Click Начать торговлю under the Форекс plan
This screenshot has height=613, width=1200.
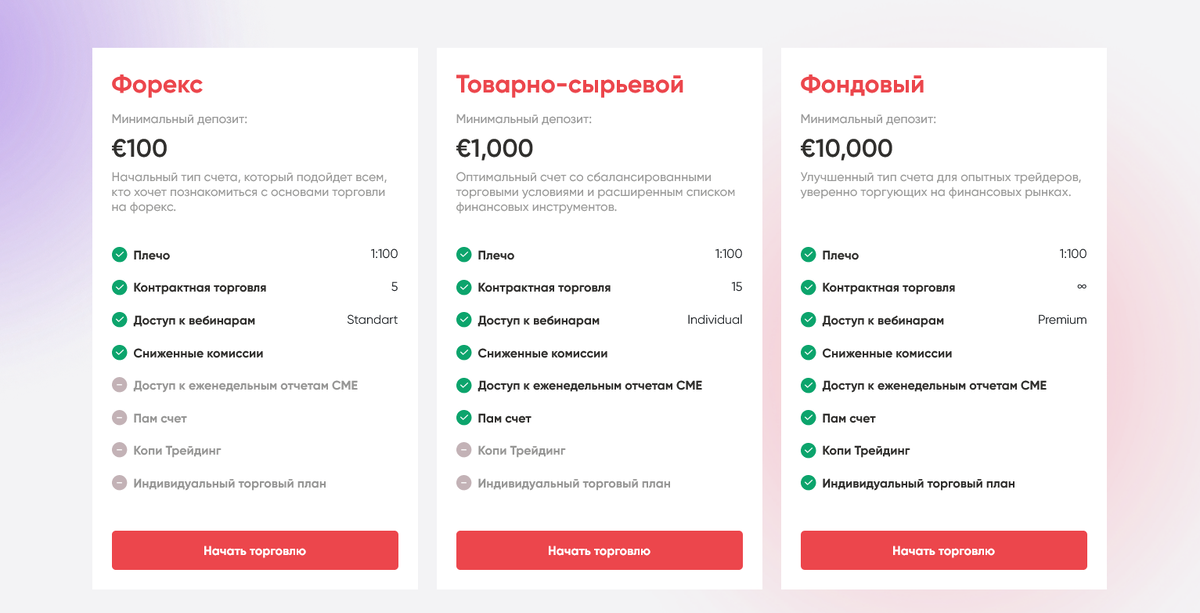click(x=254, y=550)
